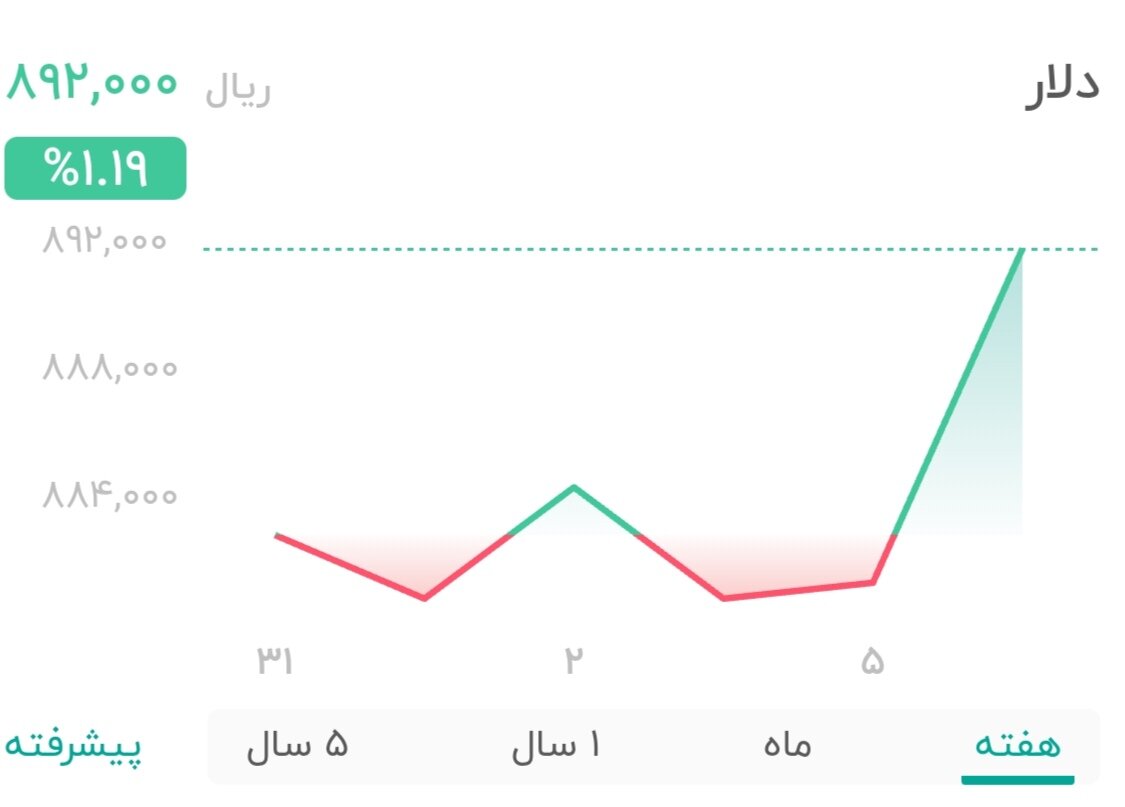Click the green %1.19 change badge
This screenshot has width=1125, height=807.
95,168
